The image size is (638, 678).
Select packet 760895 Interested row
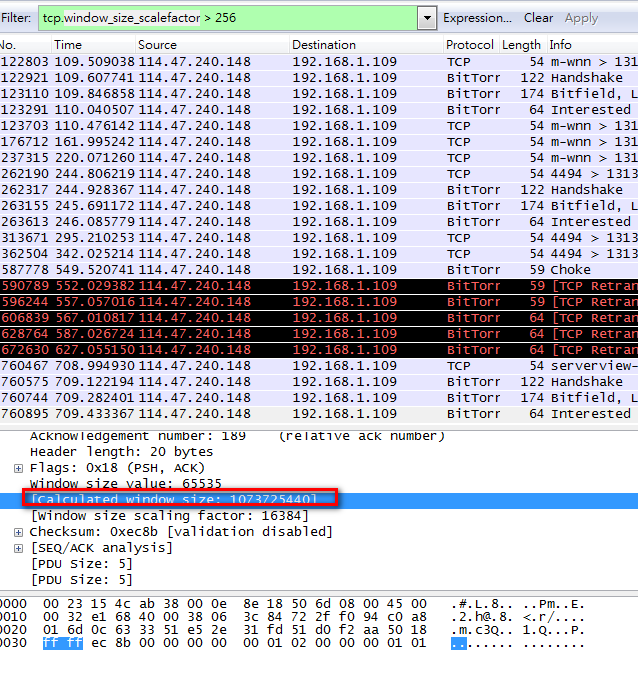[x=319, y=414]
